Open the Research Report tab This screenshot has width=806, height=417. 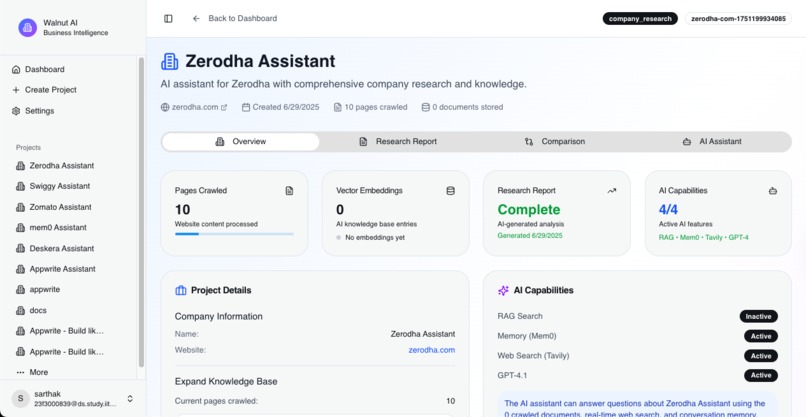point(398,142)
